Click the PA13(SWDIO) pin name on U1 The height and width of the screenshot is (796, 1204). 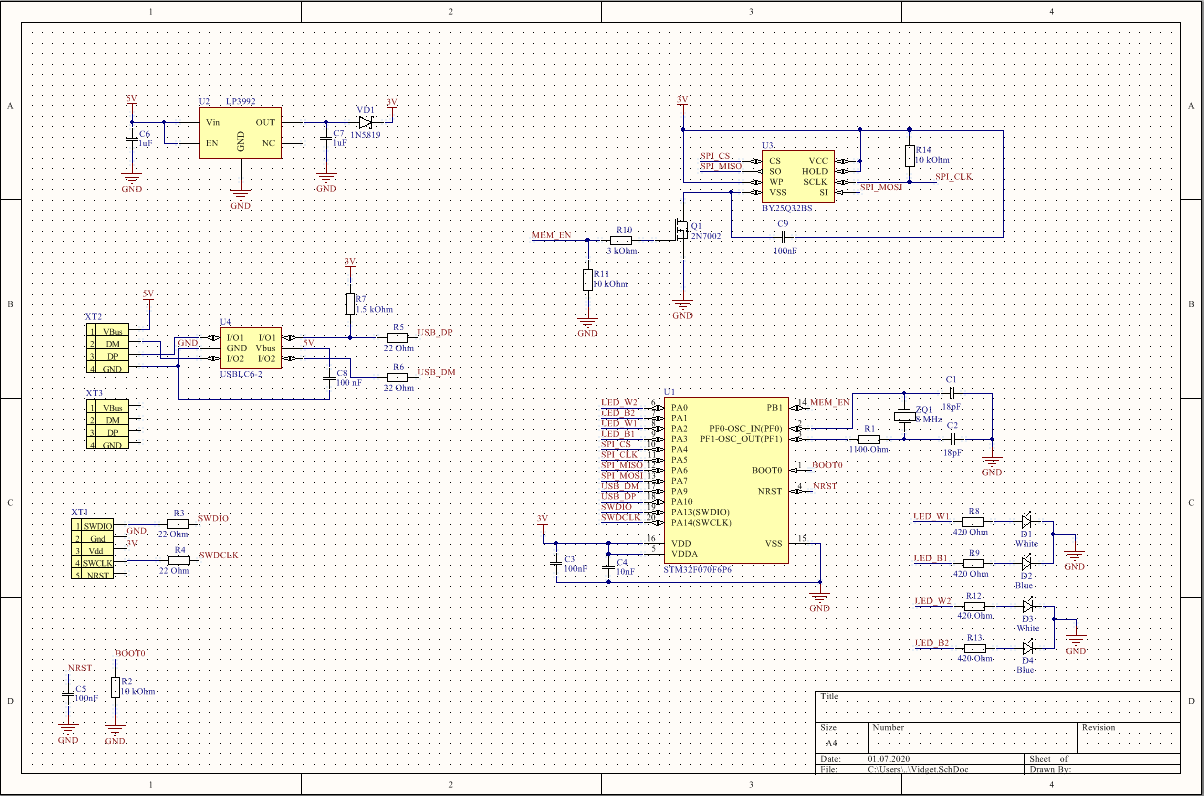click(701, 512)
